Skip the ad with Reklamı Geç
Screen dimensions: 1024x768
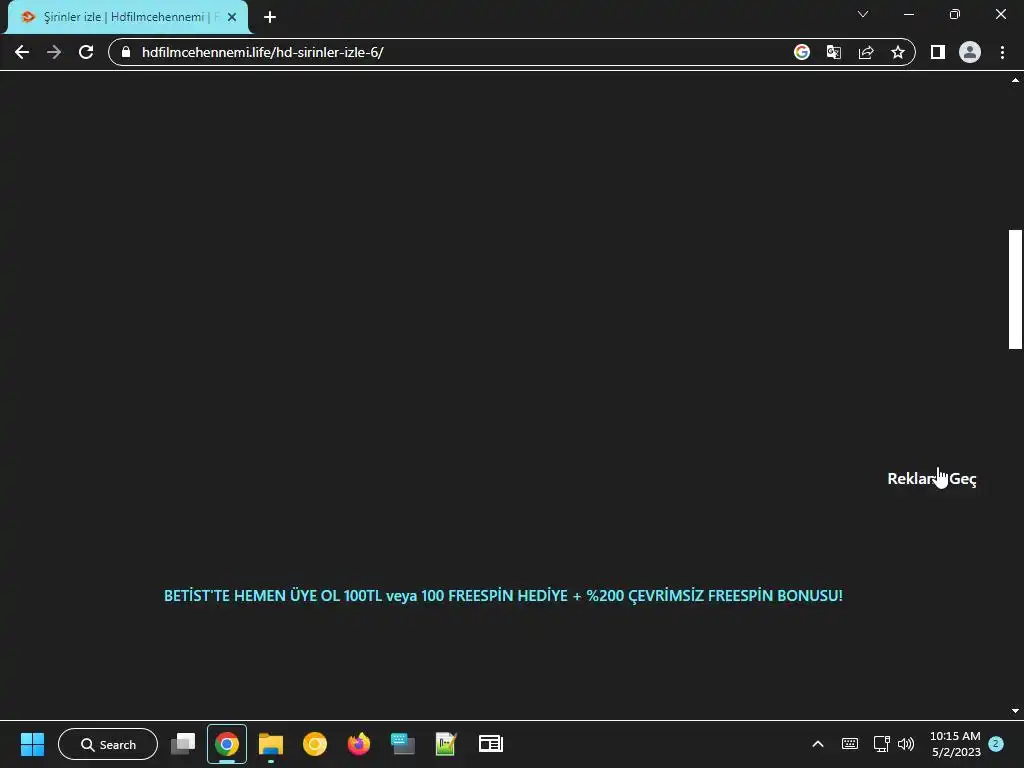[x=932, y=479]
